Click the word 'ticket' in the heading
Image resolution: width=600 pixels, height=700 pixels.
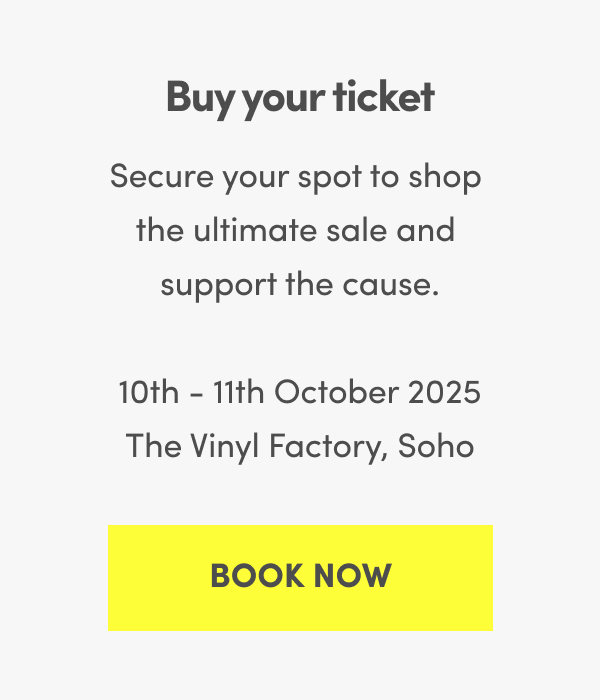pyautogui.click(x=383, y=96)
